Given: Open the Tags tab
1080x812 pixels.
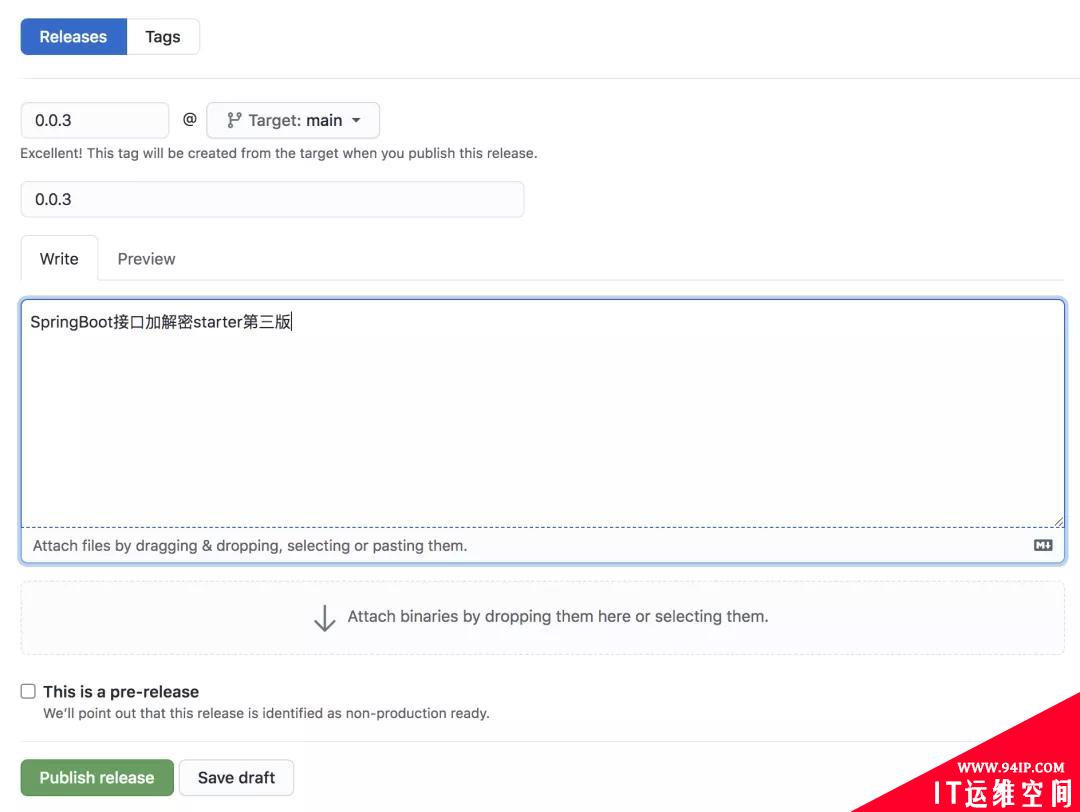Looking at the screenshot, I should click(163, 37).
